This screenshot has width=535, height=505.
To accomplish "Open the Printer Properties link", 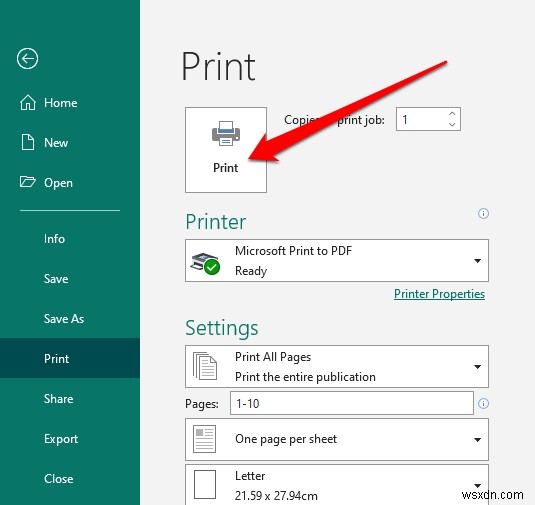I will tap(439, 294).
